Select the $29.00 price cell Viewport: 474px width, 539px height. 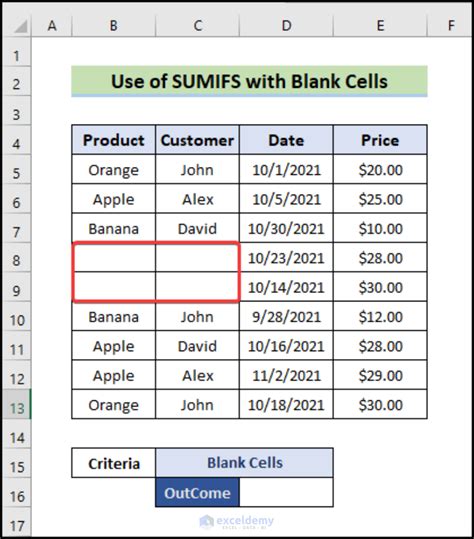point(380,375)
